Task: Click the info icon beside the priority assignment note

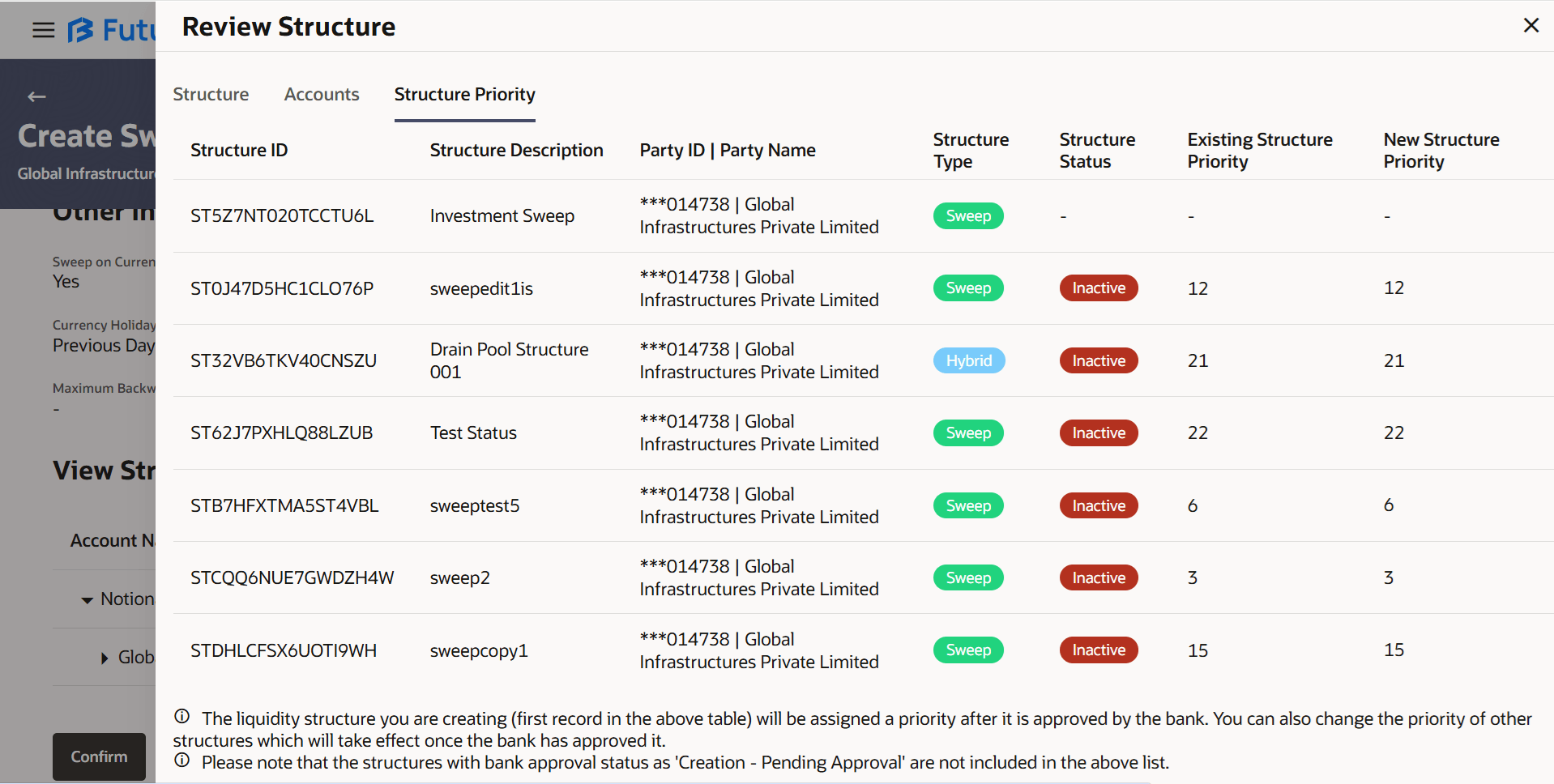Action: pos(181,716)
